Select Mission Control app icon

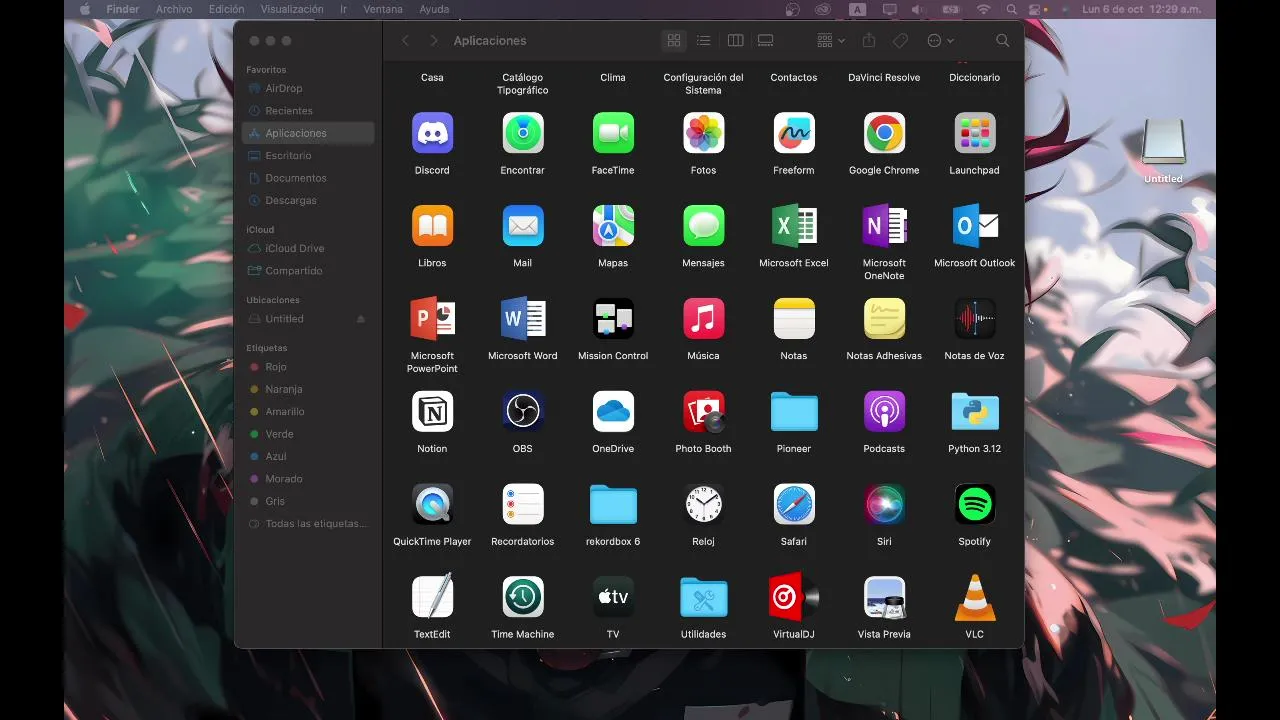[613, 319]
